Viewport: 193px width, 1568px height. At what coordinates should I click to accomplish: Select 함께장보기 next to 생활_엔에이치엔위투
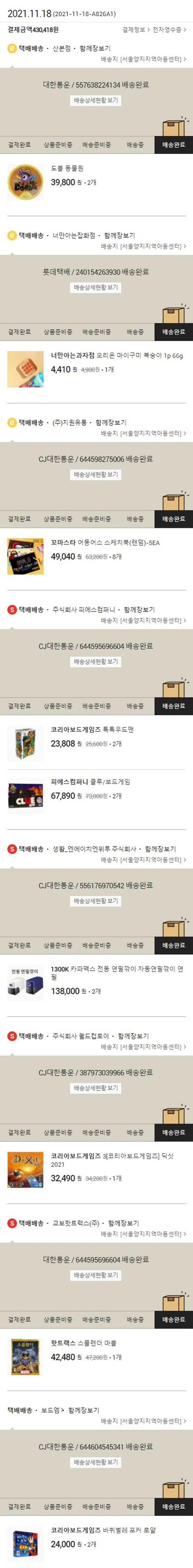(160, 849)
